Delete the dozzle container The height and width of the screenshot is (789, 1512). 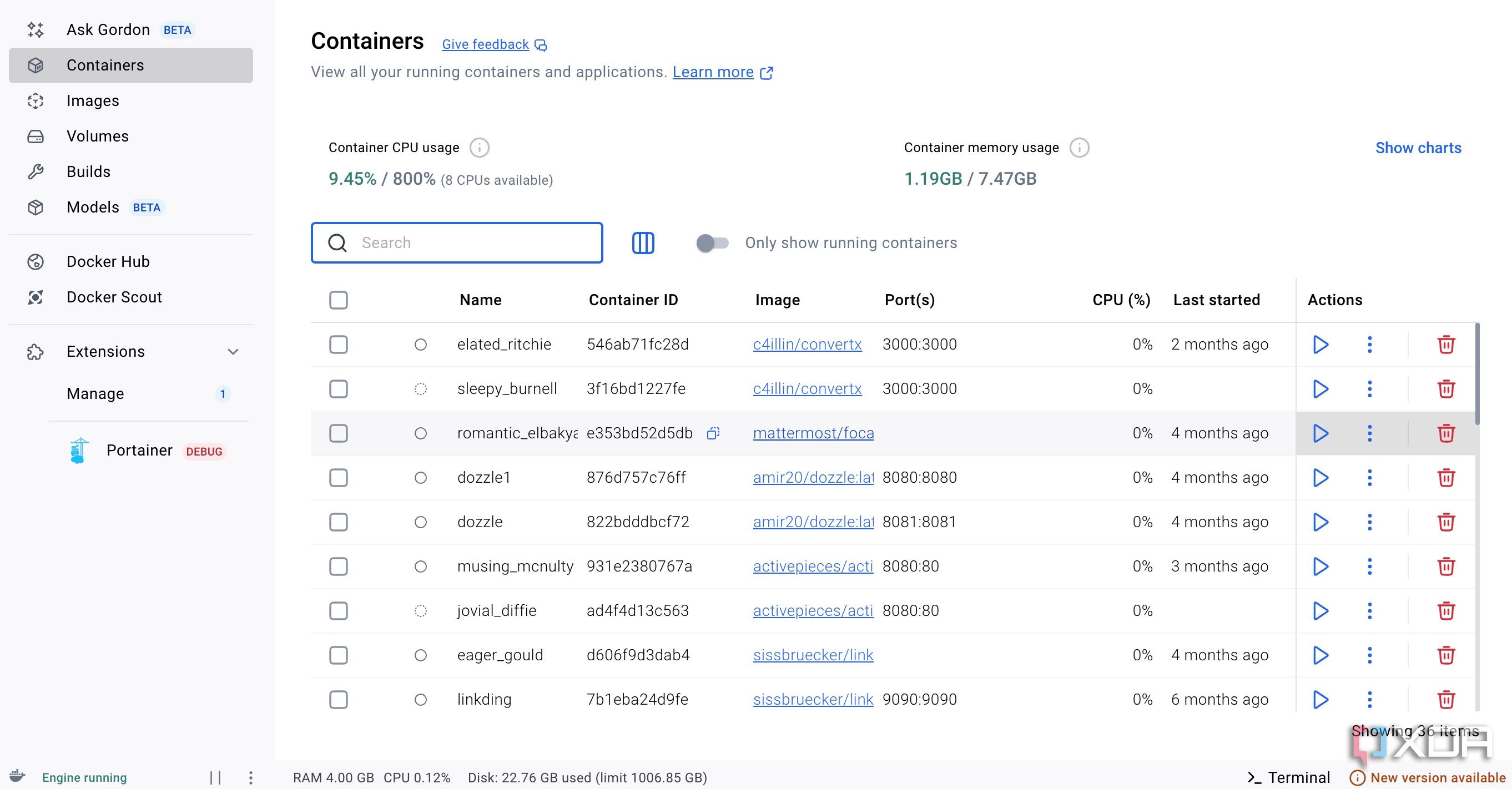tap(1446, 522)
